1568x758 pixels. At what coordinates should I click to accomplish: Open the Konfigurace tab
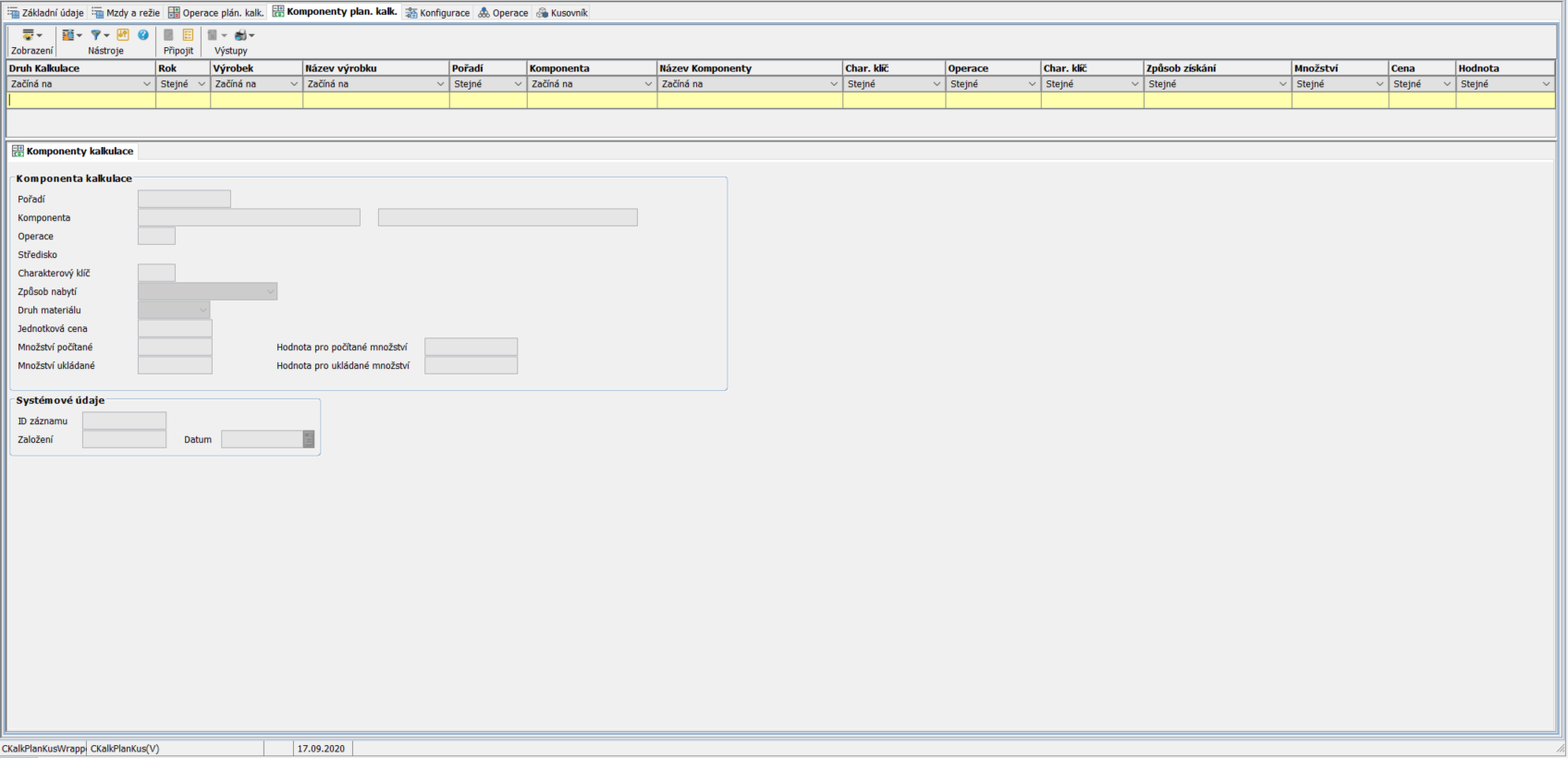click(x=438, y=13)
